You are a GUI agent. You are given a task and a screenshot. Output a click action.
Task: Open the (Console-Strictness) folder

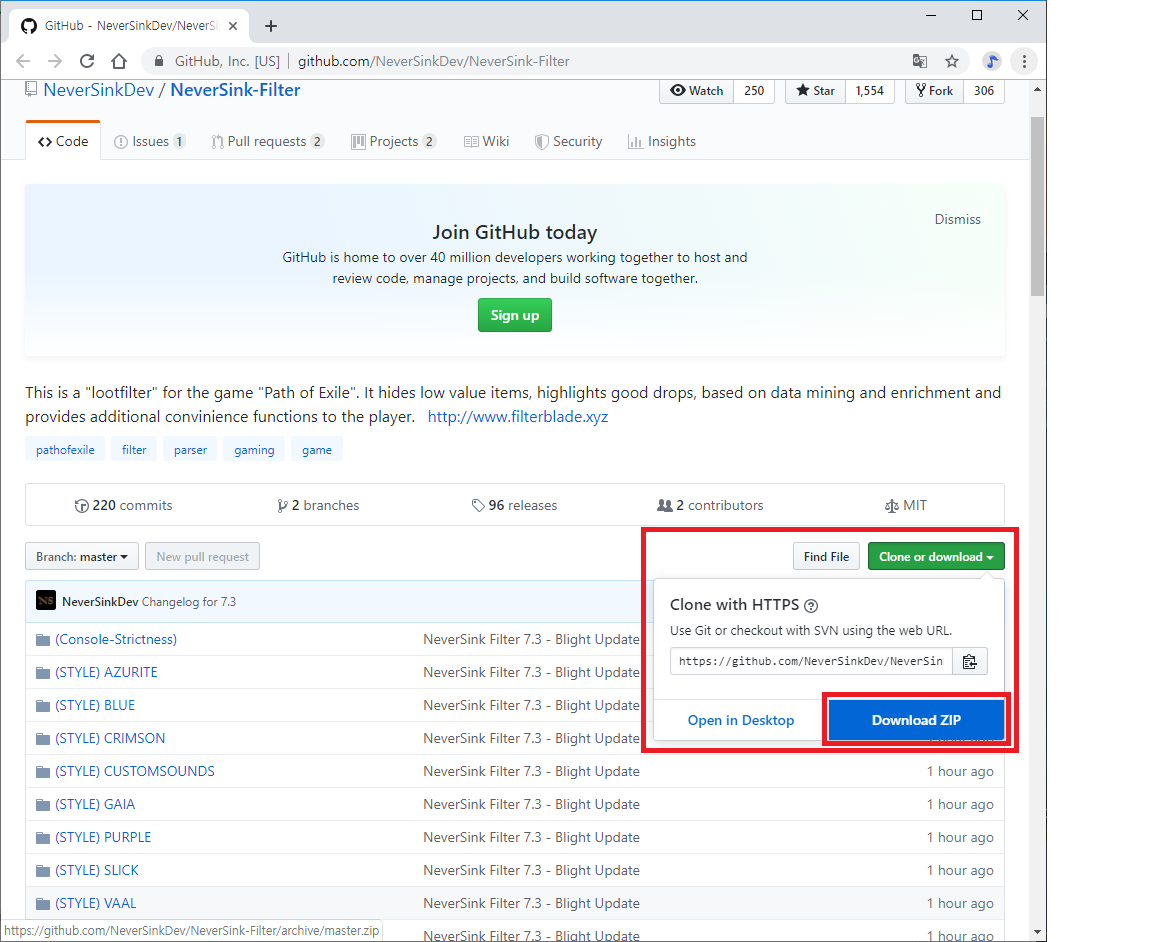point(116,639)
